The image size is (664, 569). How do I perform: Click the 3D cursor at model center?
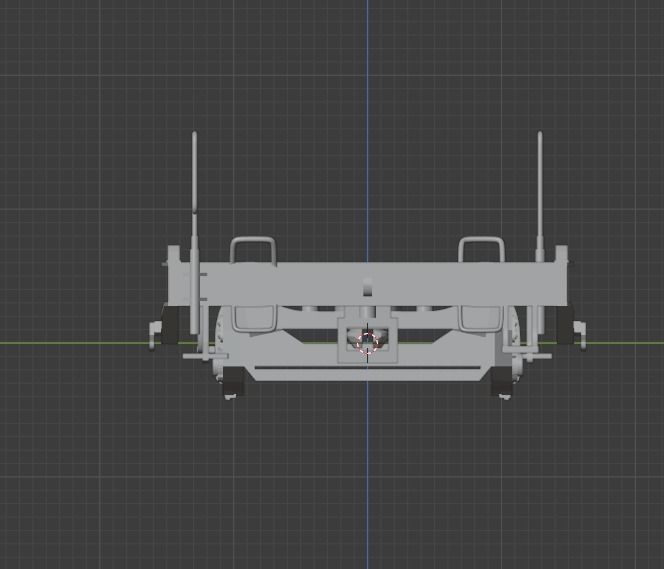tap(367, 343)
